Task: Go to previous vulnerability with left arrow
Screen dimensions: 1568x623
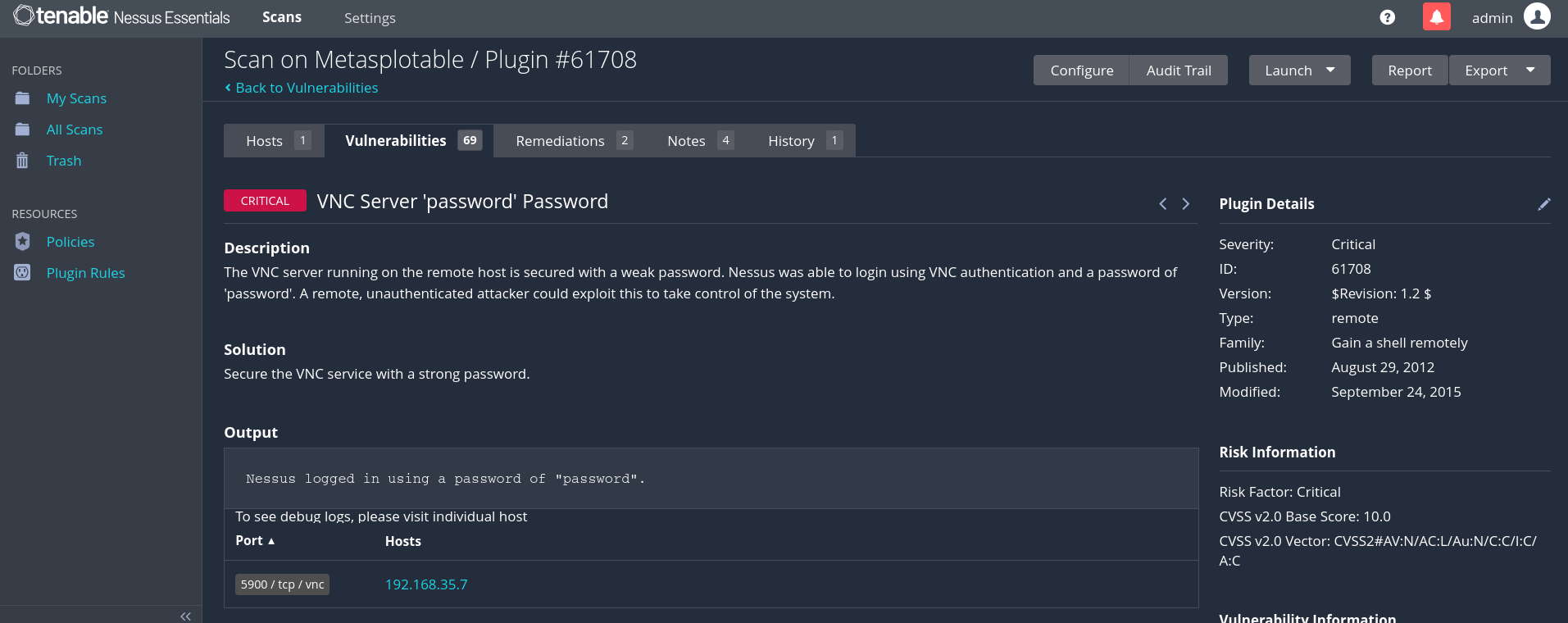Action: [x=1162, y=204]
